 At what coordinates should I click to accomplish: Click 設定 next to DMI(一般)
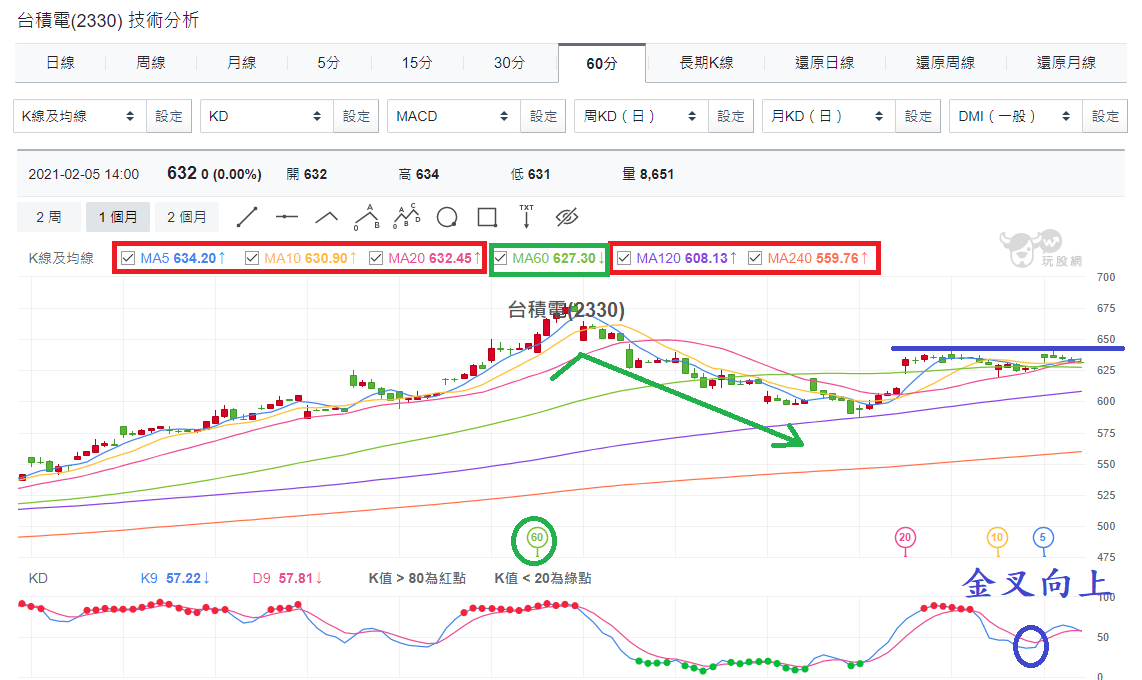[1106, 116]
